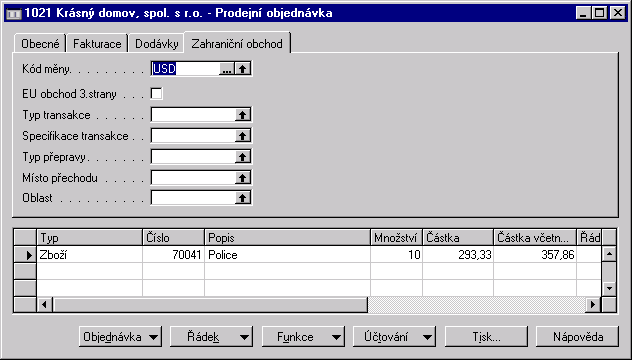Image resolution: width=632 pixels, height=360 pixels.
Task: Click the grid's scroll right arrow
Action: 592,304
